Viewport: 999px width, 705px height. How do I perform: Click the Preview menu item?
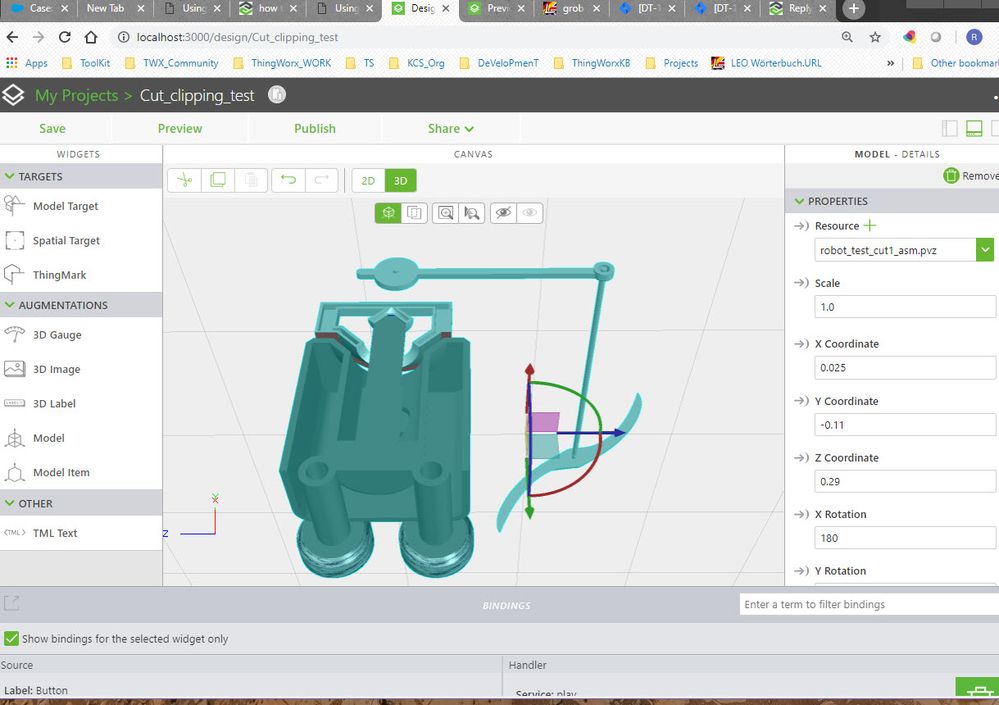pyautogui.click(x=180, y=129)
